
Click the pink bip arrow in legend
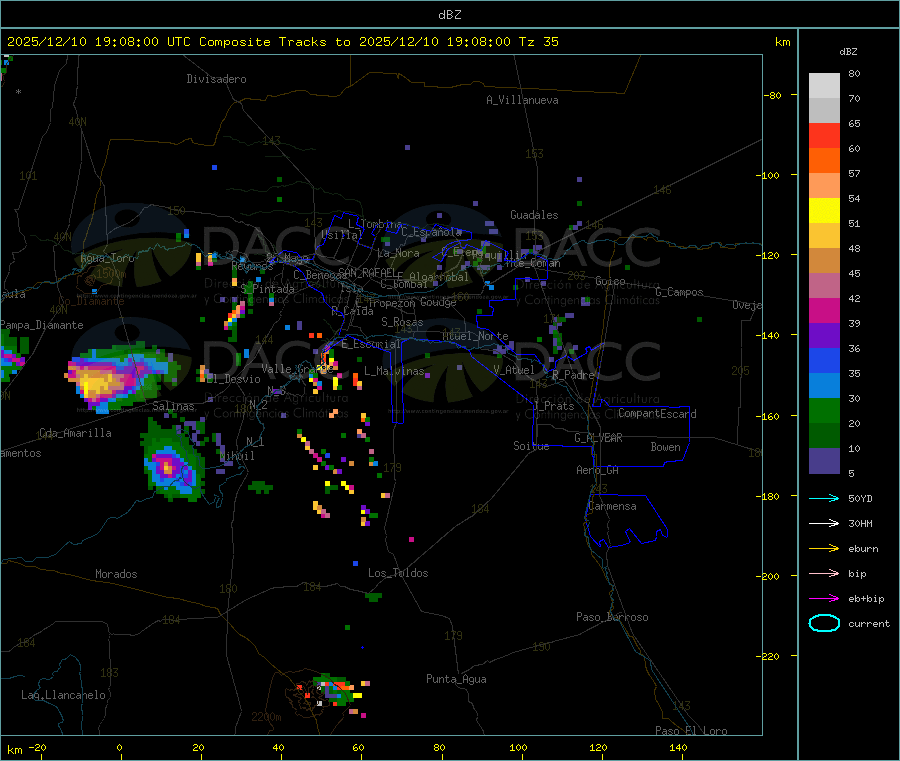pos(824,573)
